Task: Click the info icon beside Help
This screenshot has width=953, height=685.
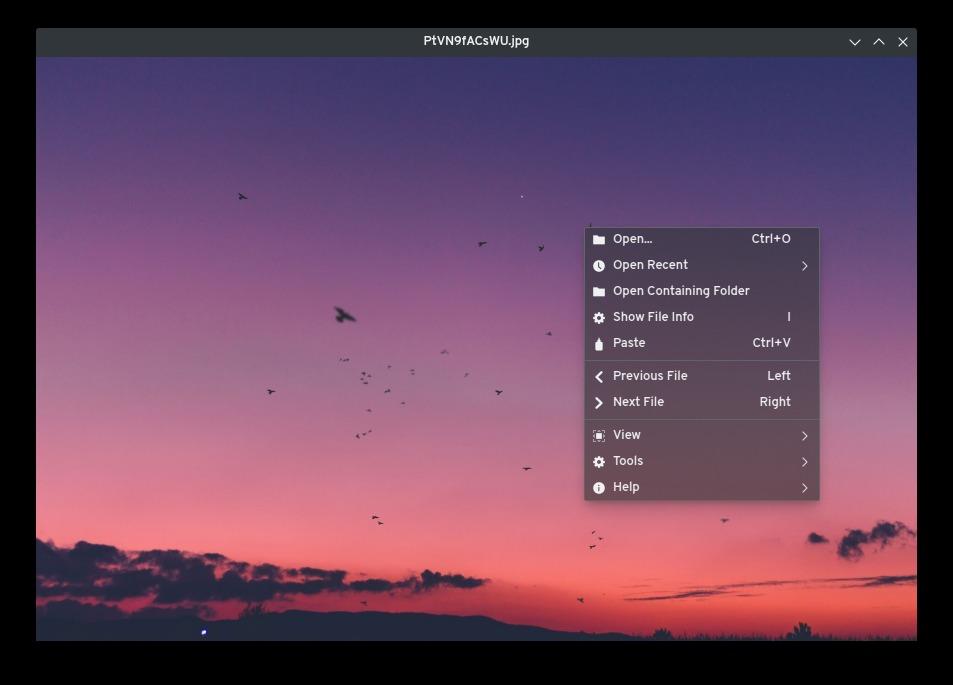Action: tap(598, 486)
